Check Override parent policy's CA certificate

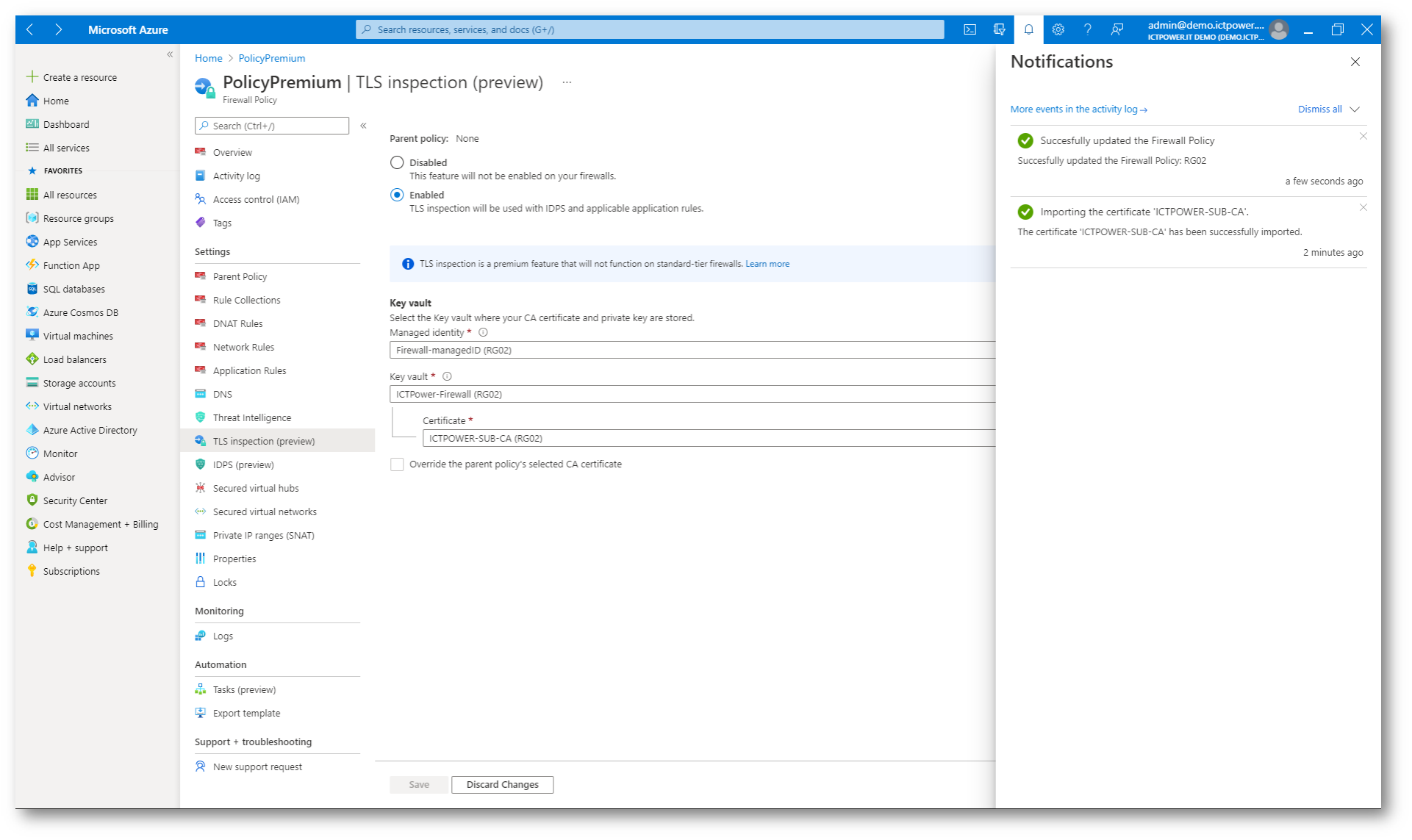[x=397, y=464]
